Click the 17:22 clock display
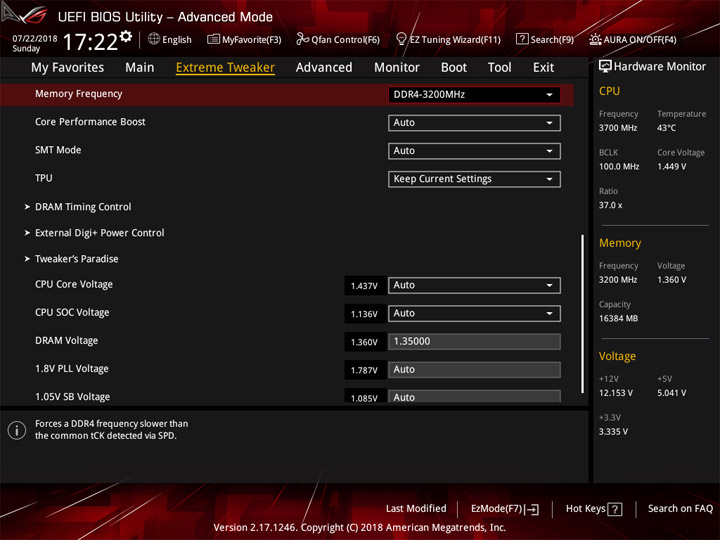 tap(90, 42)
